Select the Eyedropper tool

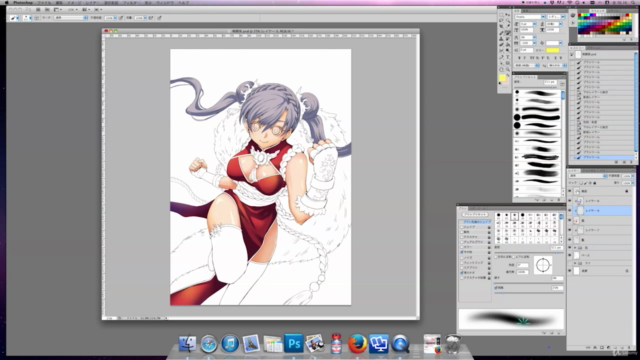[508, 26]
